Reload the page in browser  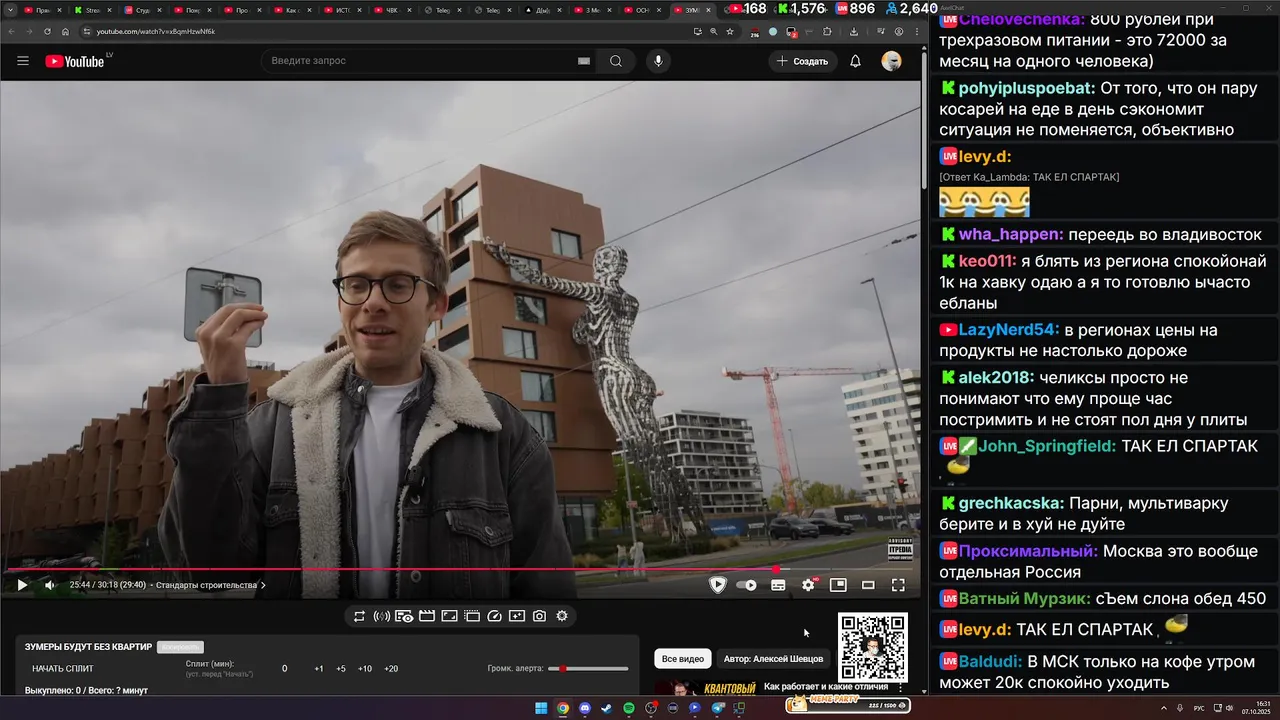coord(47,31)
